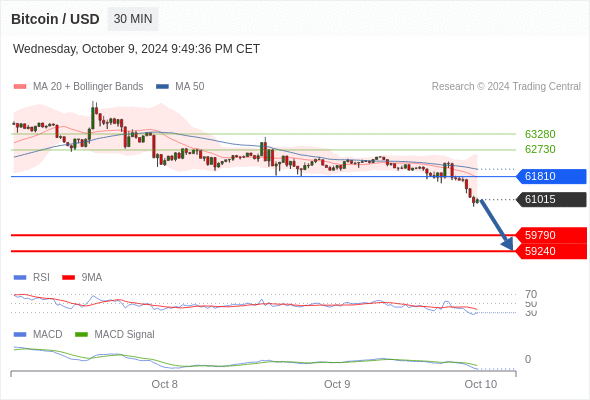The image size is (590, 400).
Task: Click the MA 20 + Bollinger Bands legend swatch
Action: point(20,87)
